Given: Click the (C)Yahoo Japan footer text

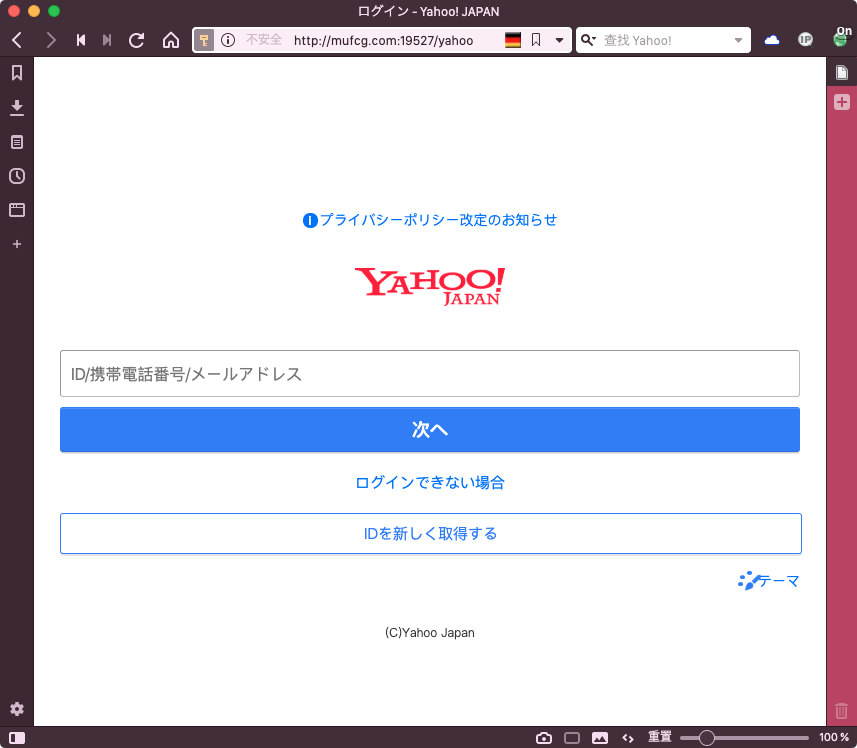Looking at the screenshot, I should [430, 633].
